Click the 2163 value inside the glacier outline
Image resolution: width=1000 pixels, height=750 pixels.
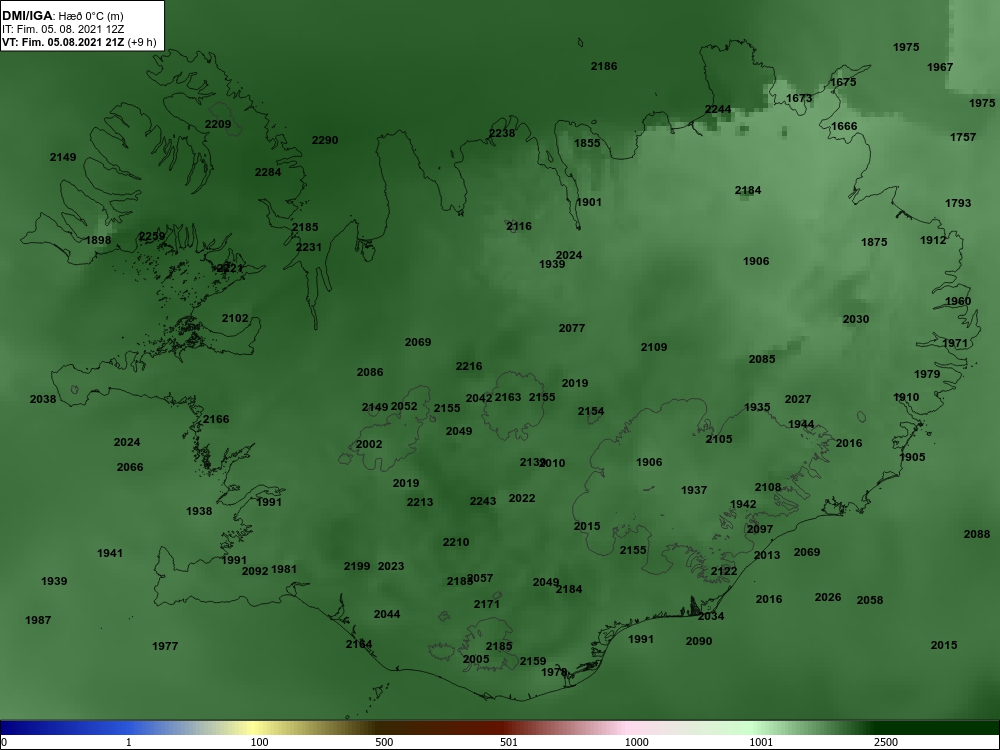[x=508, y=397]
